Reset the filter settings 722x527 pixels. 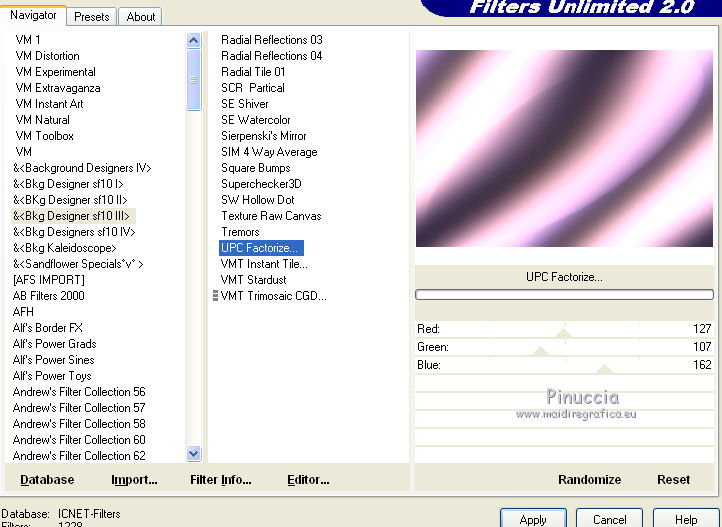tap(673, 480)
